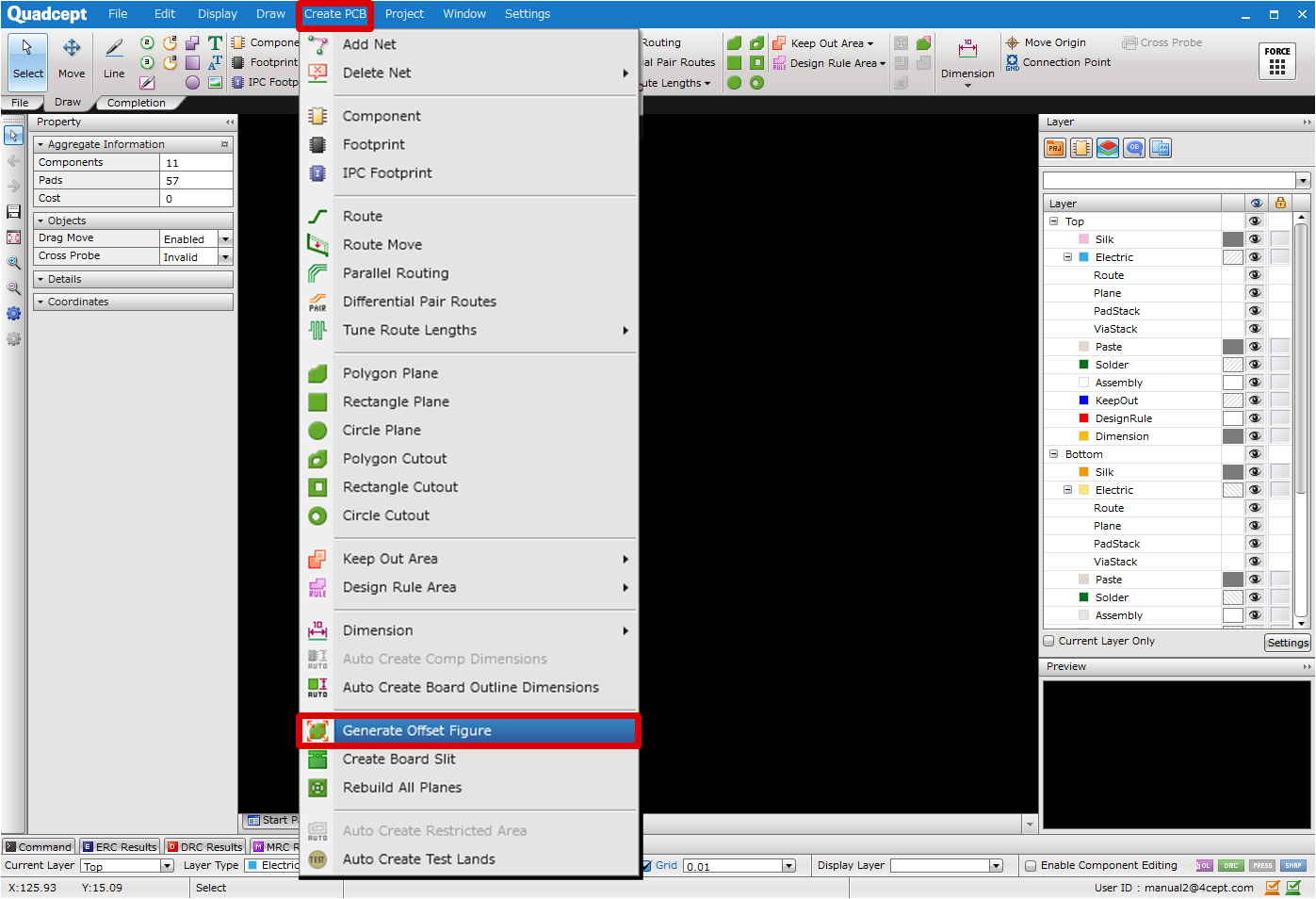
Task: Choose Auto Create Board Outline Dimensions
Action: (x=469, y=688)
